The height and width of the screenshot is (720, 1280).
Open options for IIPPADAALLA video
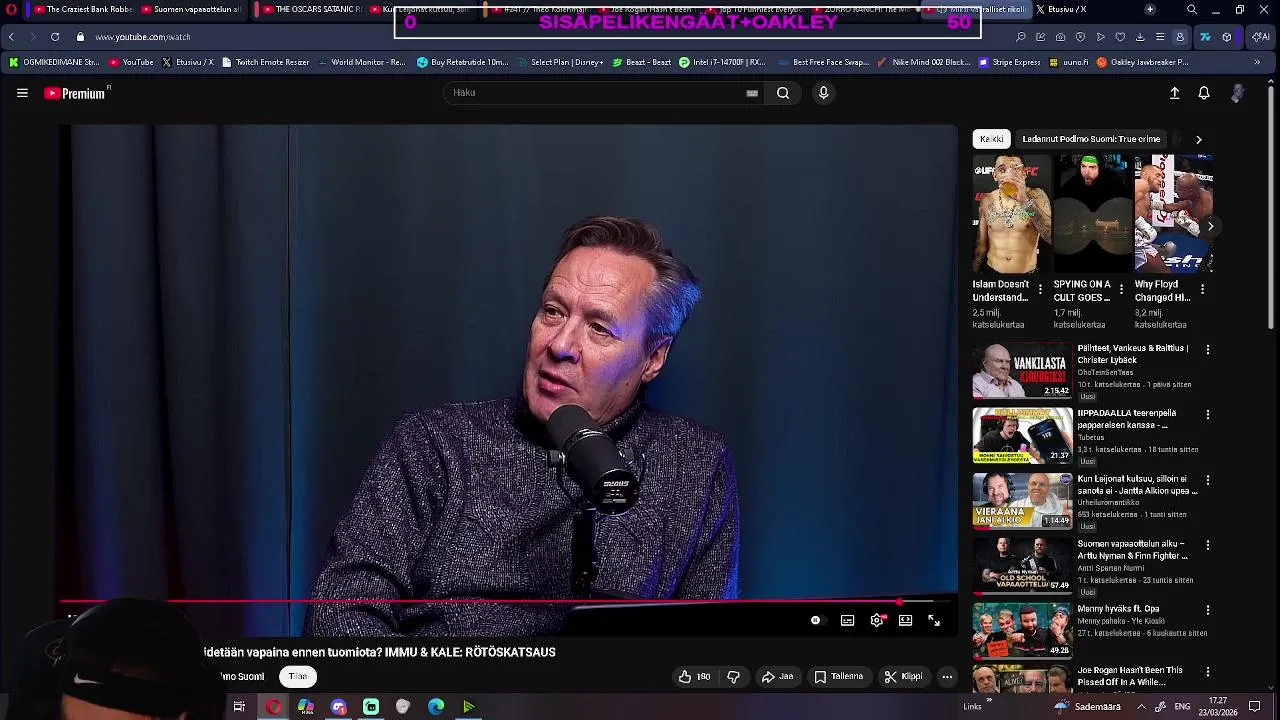click(x=1207, y=415)
